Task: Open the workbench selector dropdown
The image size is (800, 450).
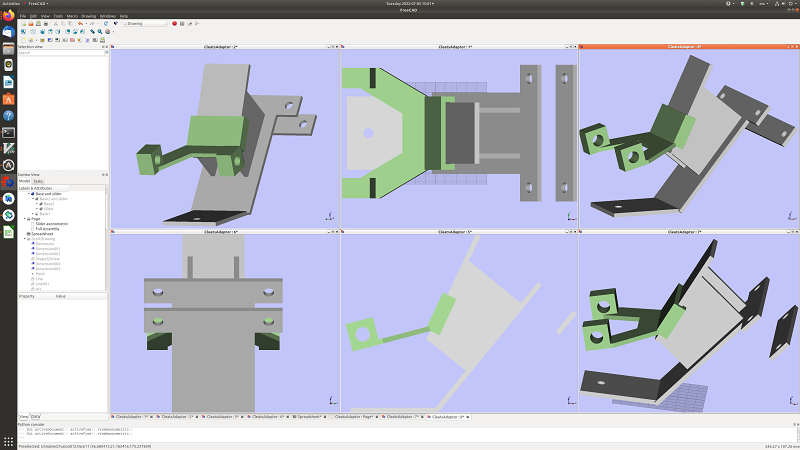Action: (145, 23)
